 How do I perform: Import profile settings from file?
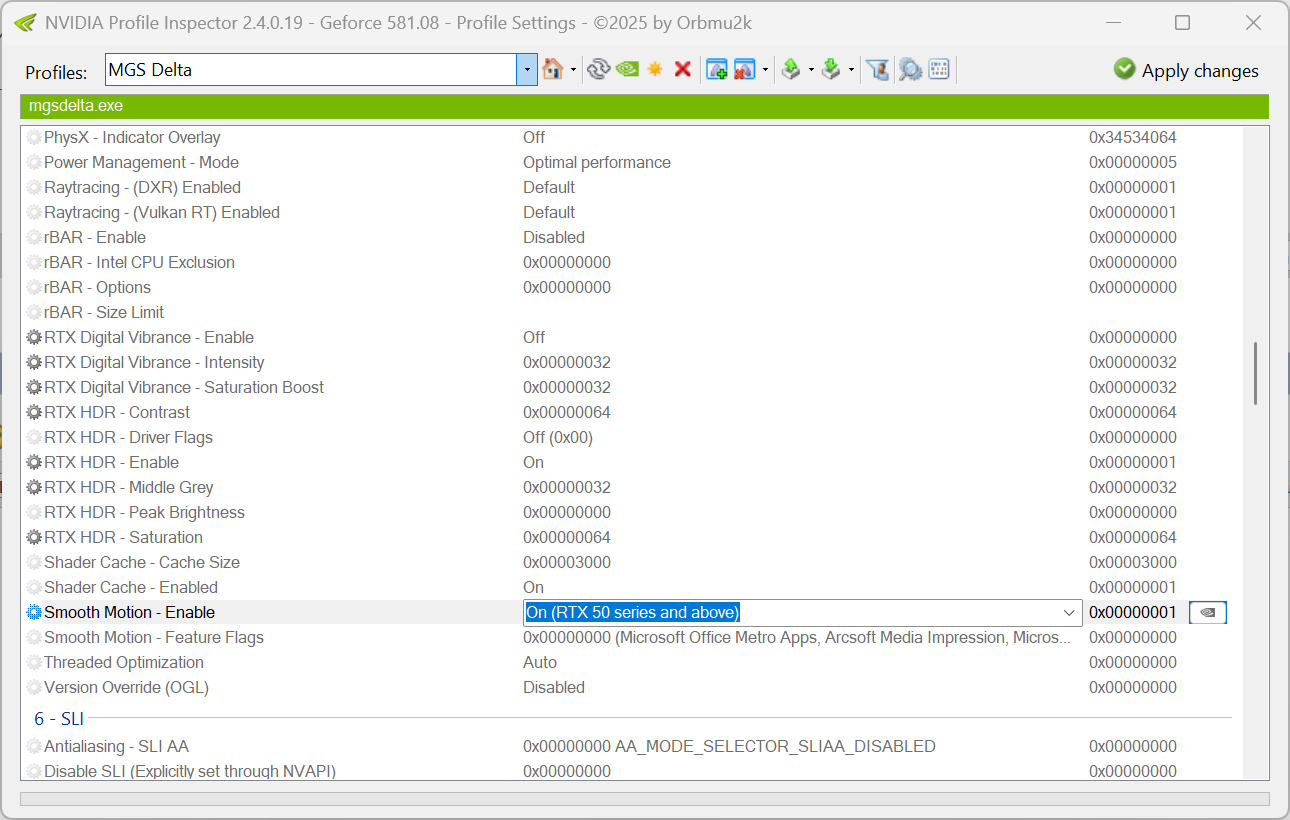(x=831, y=69)
